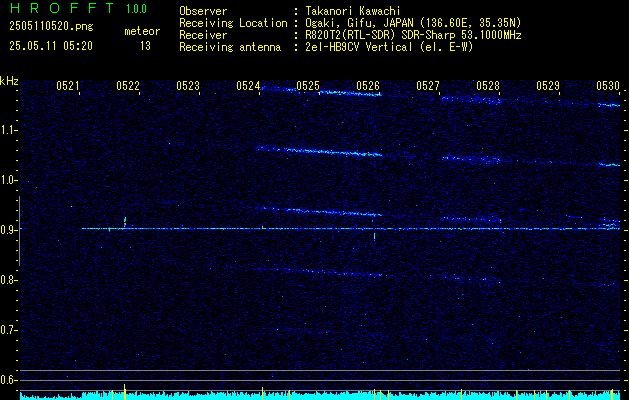Click the 0.9 kHz axis label
This screenshot has width=629, height=400.
pos(8,230)
